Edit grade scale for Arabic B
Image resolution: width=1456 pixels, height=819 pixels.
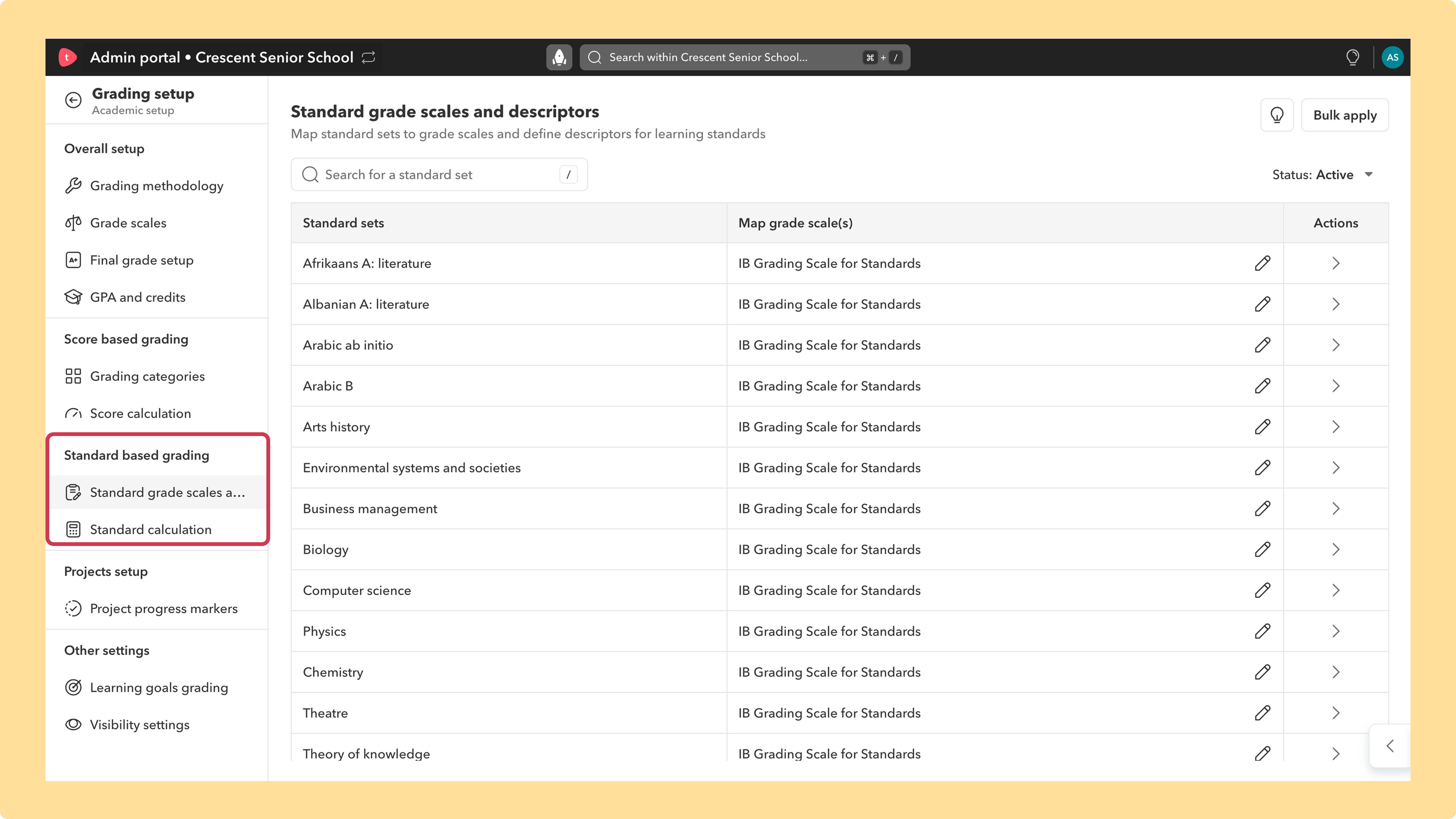click(1263, 386)
